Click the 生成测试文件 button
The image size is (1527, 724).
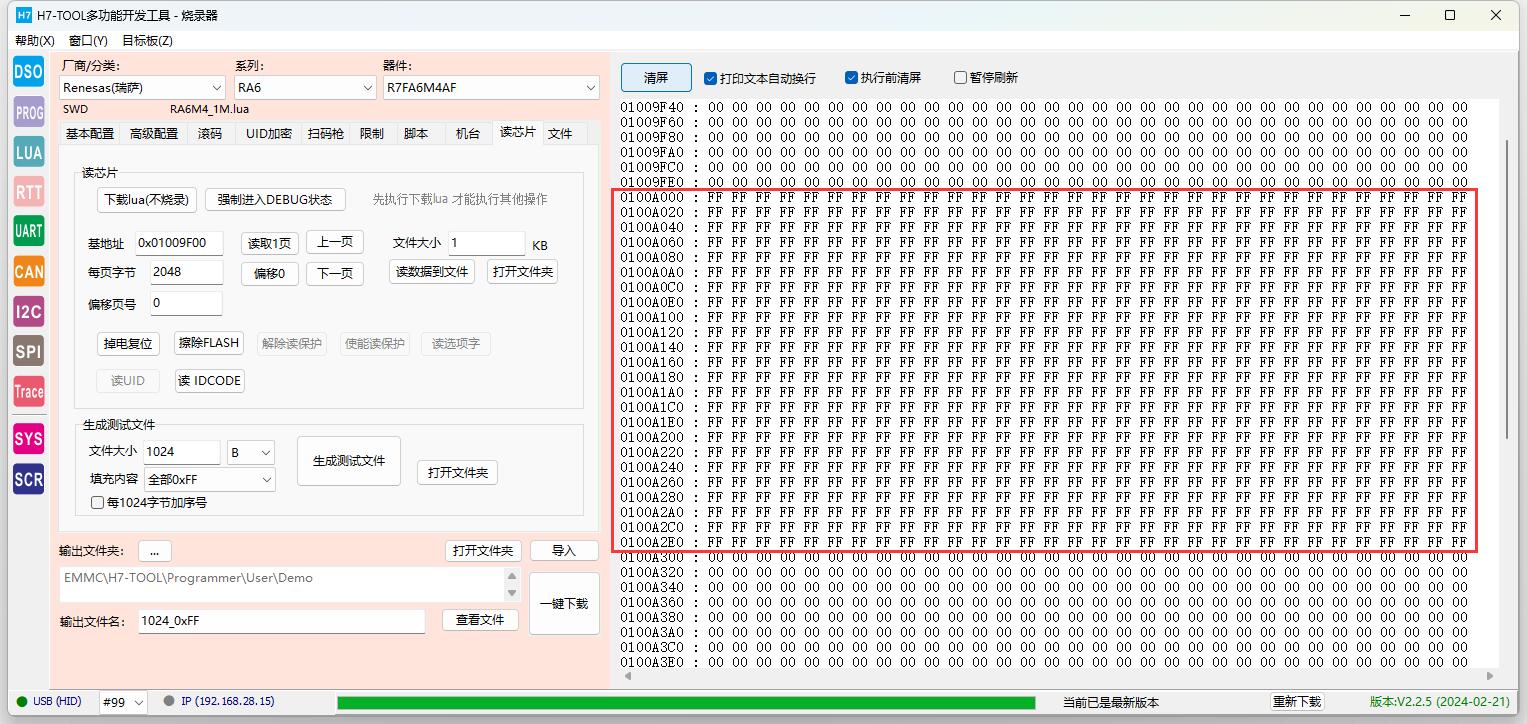coord(349,461)
